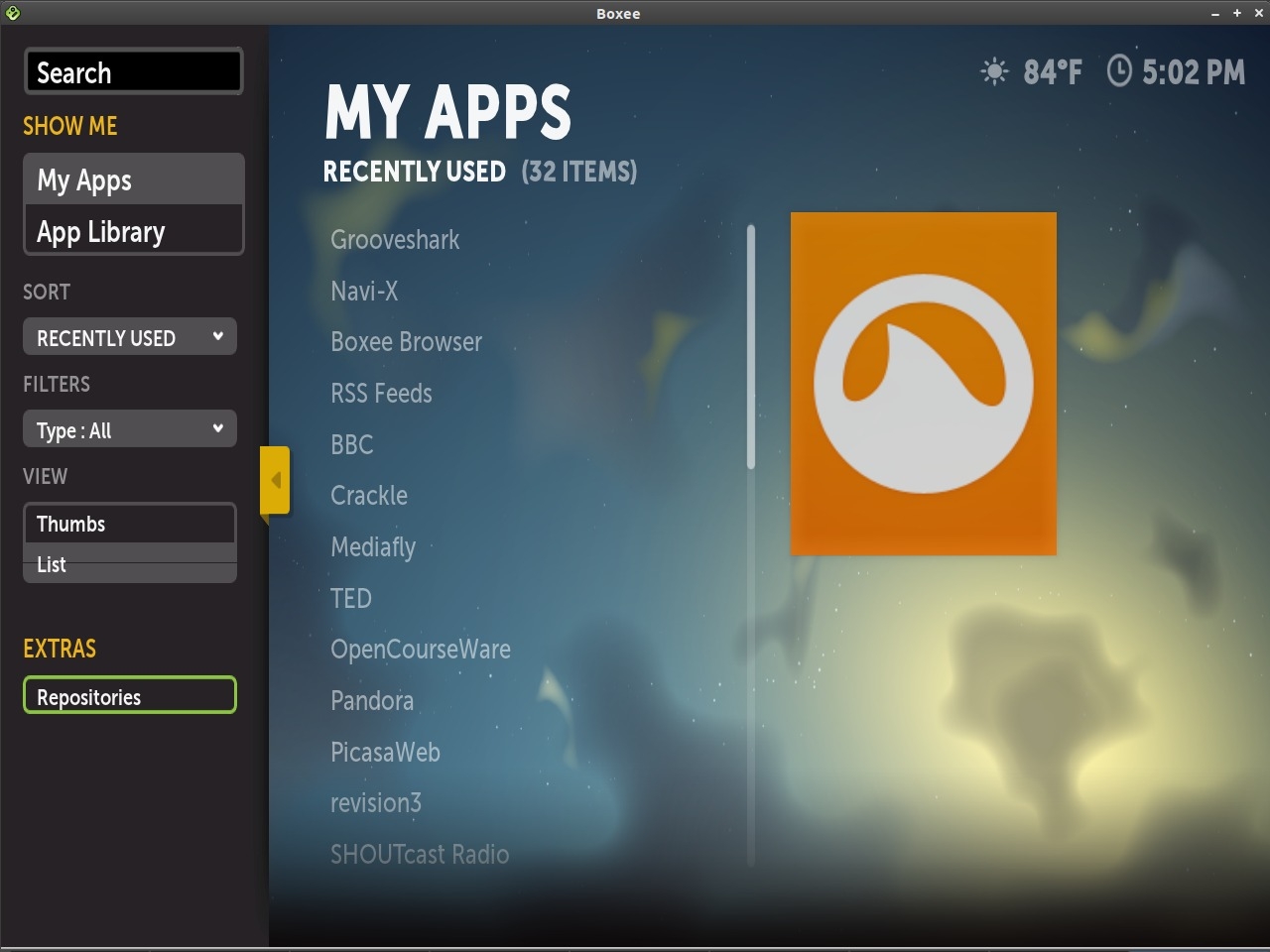This screenshot has height=952, width=1270.
Task: Open the Mediafly app
Action: pos(373,547)
